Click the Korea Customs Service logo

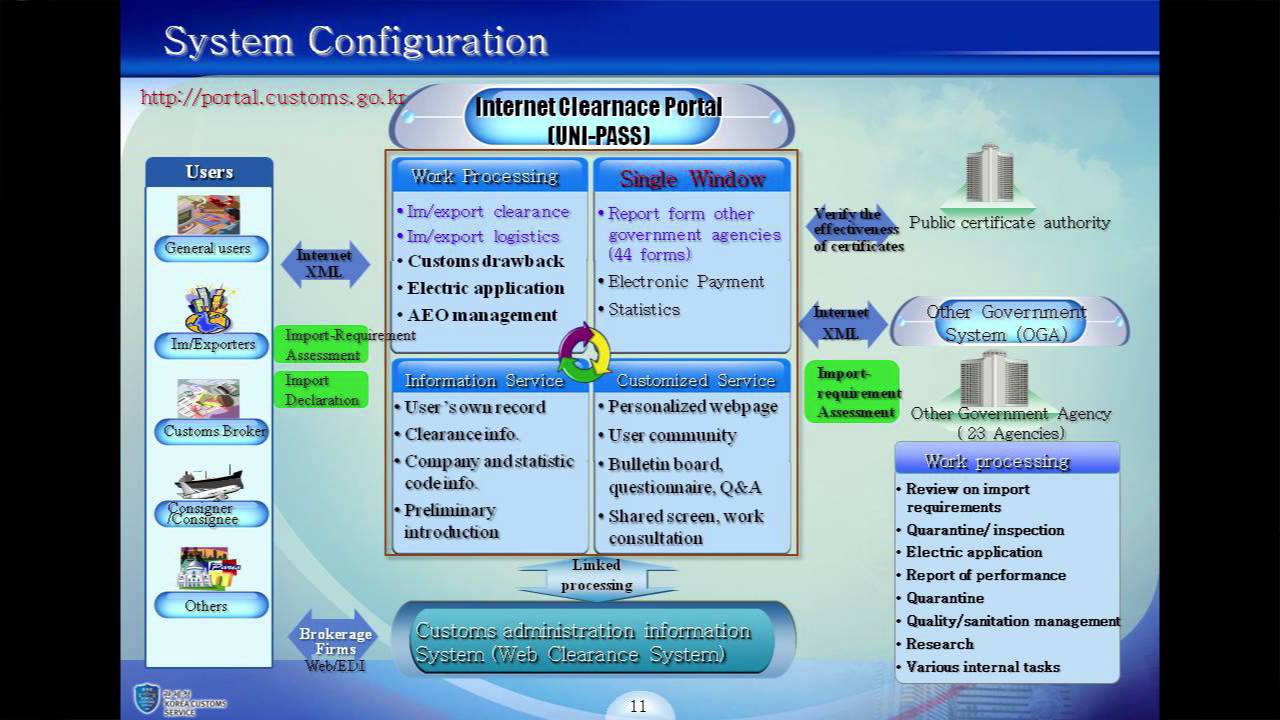[180, 697]
